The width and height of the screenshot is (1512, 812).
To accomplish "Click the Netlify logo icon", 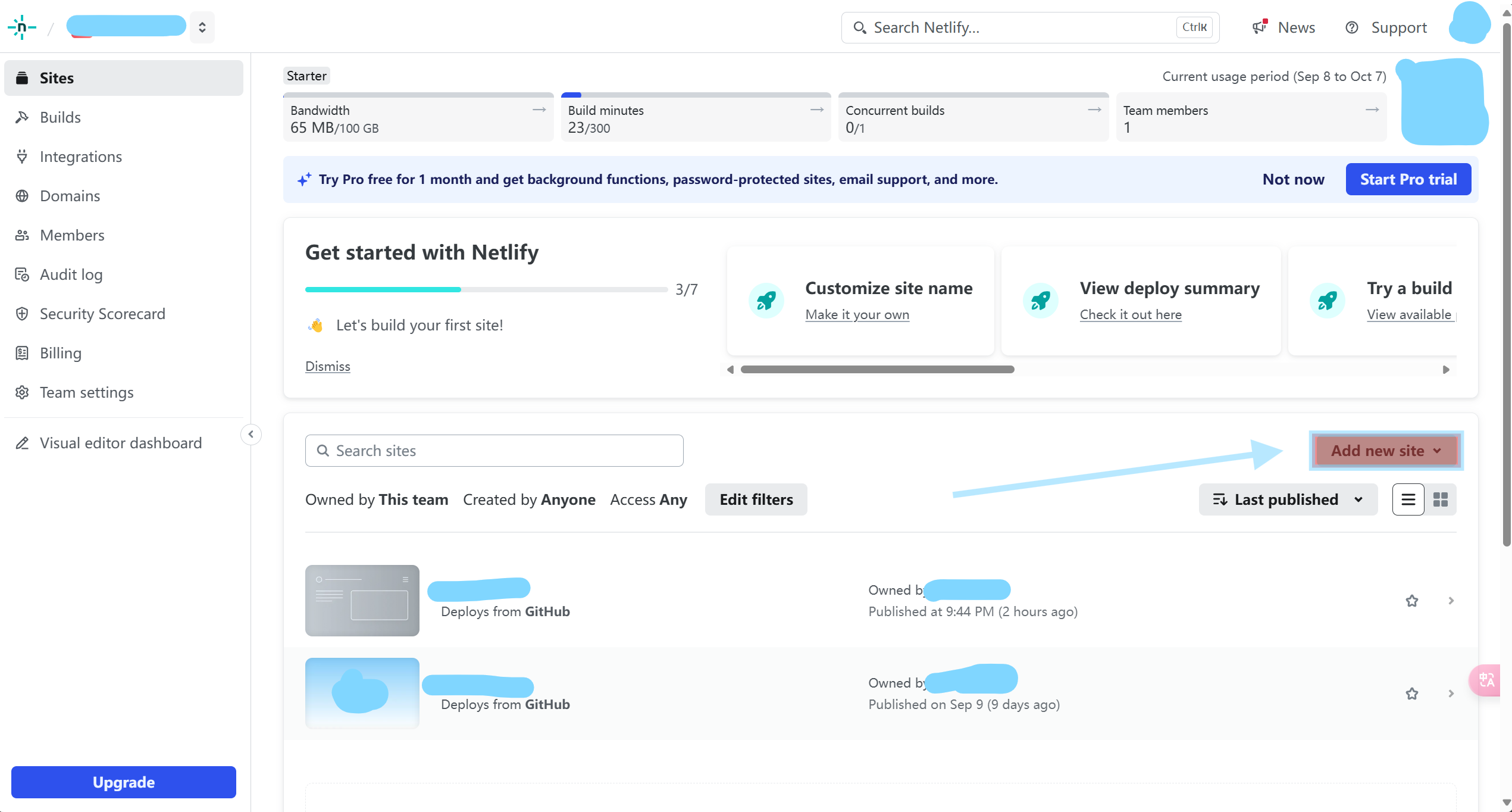I will point(22,27).
